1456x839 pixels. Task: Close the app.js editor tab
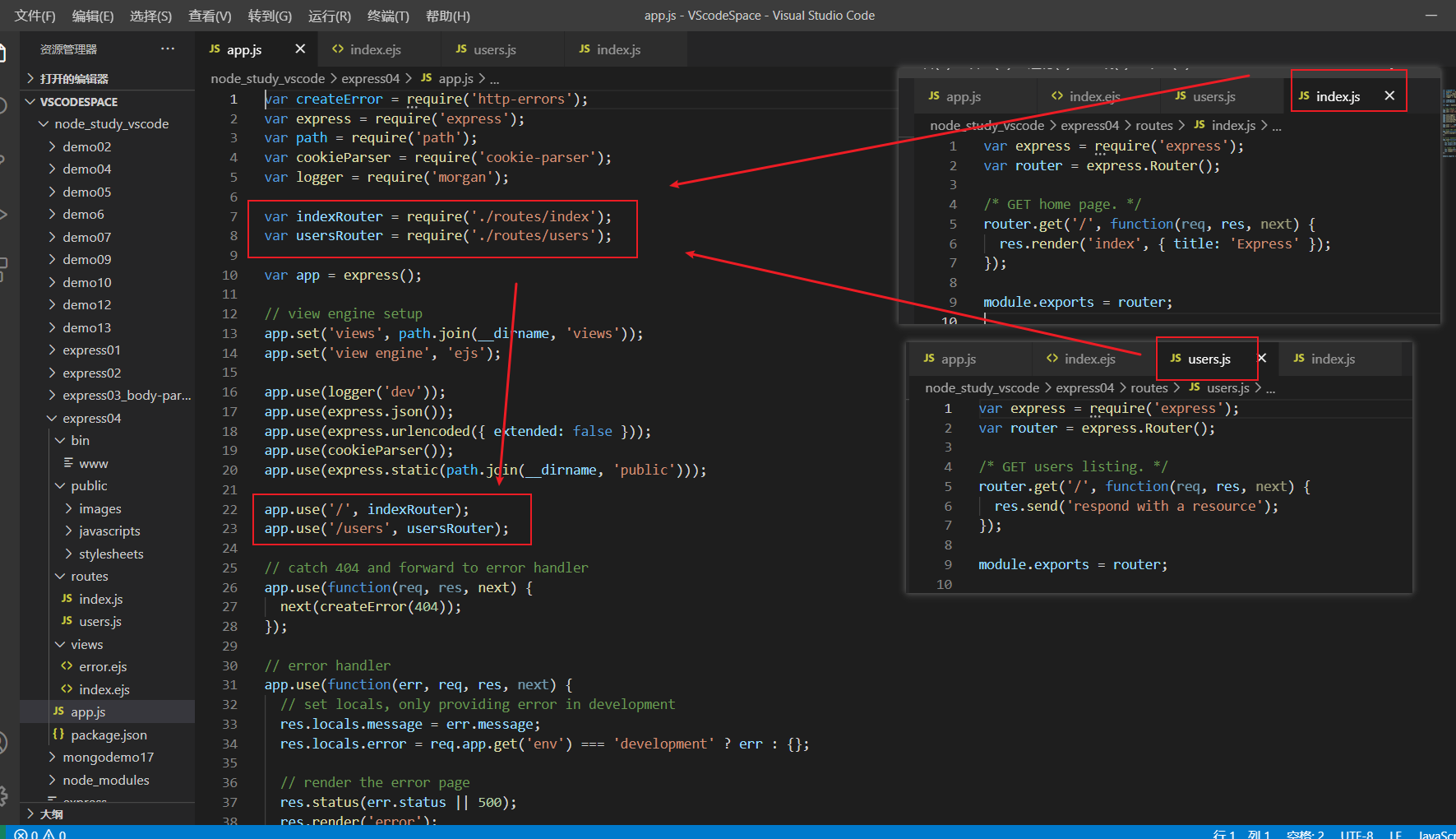(x=300, y=49)
